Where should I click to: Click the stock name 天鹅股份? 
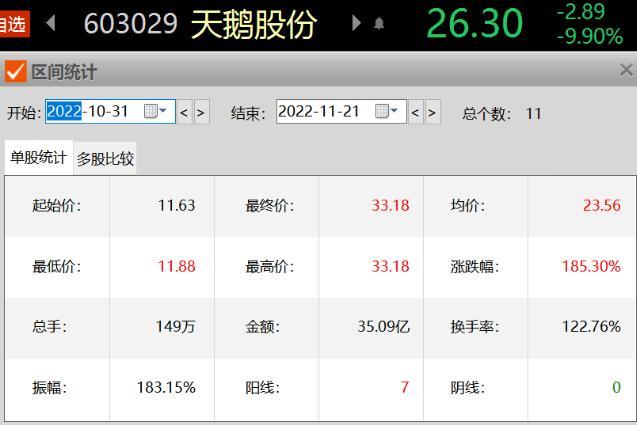coord(254,24)
